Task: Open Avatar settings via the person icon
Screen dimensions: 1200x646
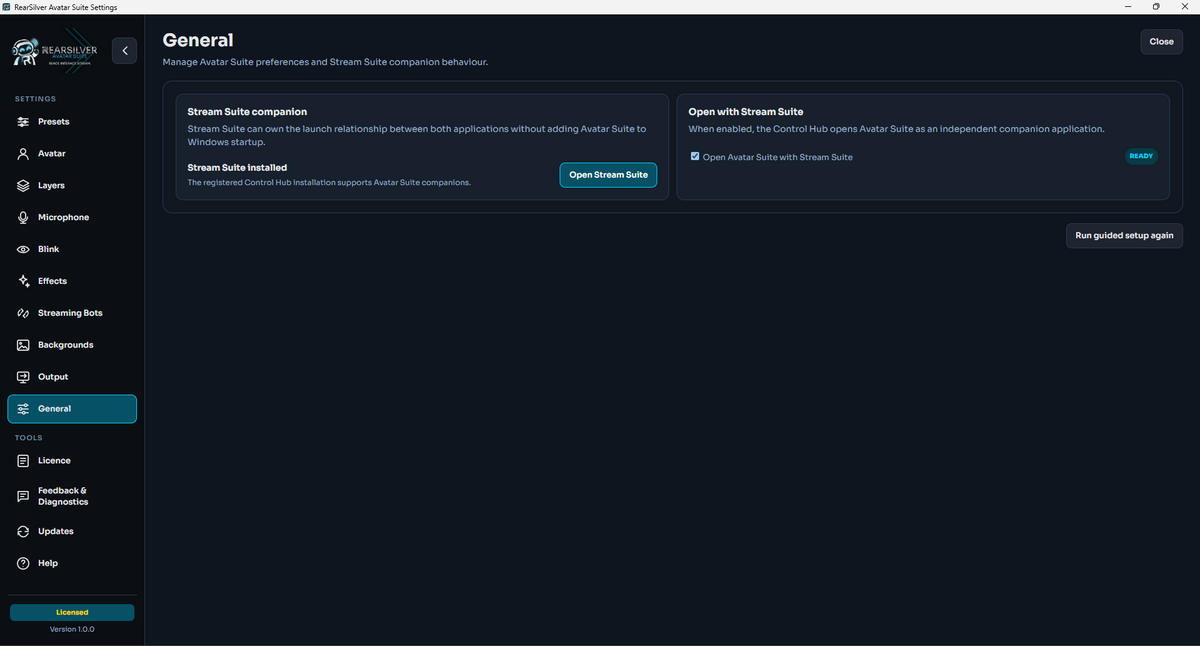Action: point(24,154)
